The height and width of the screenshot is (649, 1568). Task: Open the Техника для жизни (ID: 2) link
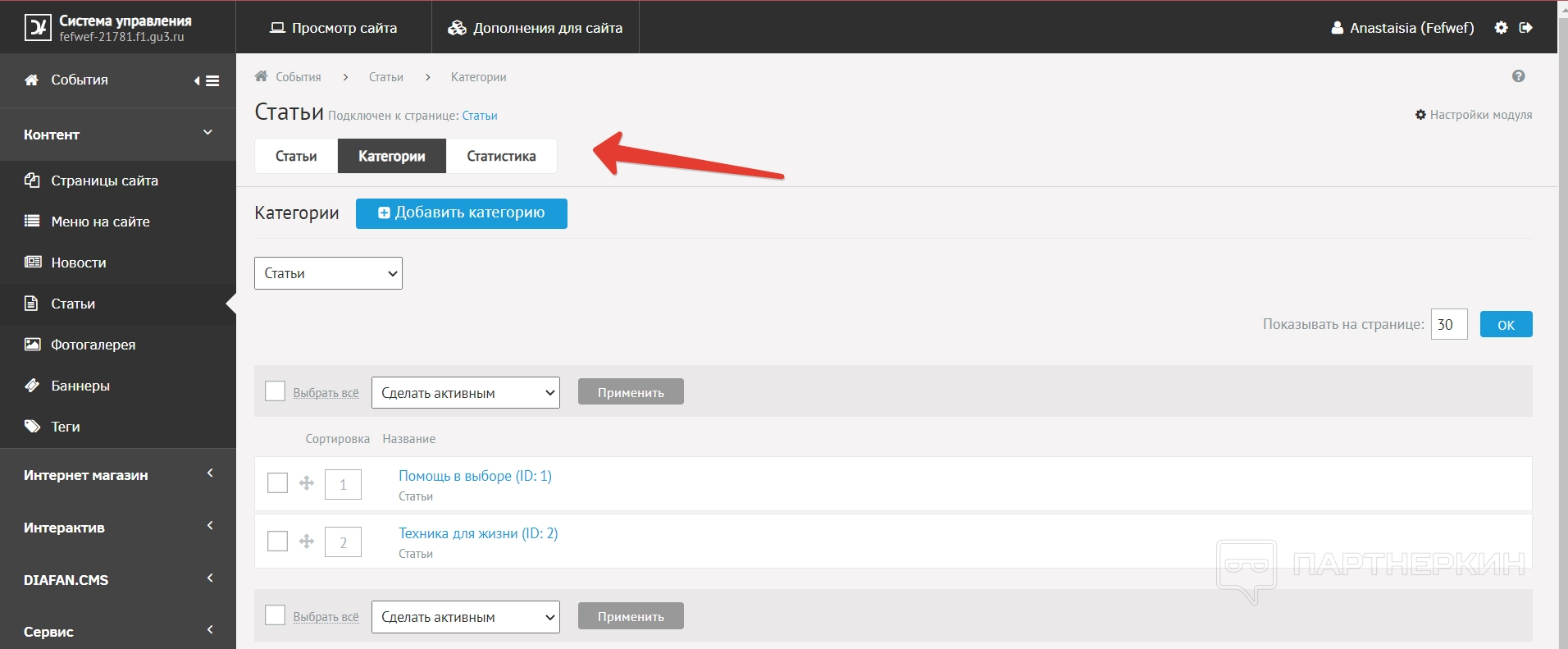point(478,533)
